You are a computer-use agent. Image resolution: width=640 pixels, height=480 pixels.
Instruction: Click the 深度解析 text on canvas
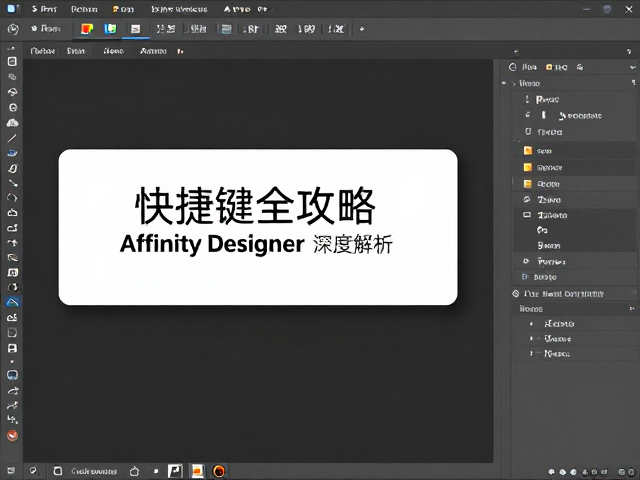pos(353,244)
